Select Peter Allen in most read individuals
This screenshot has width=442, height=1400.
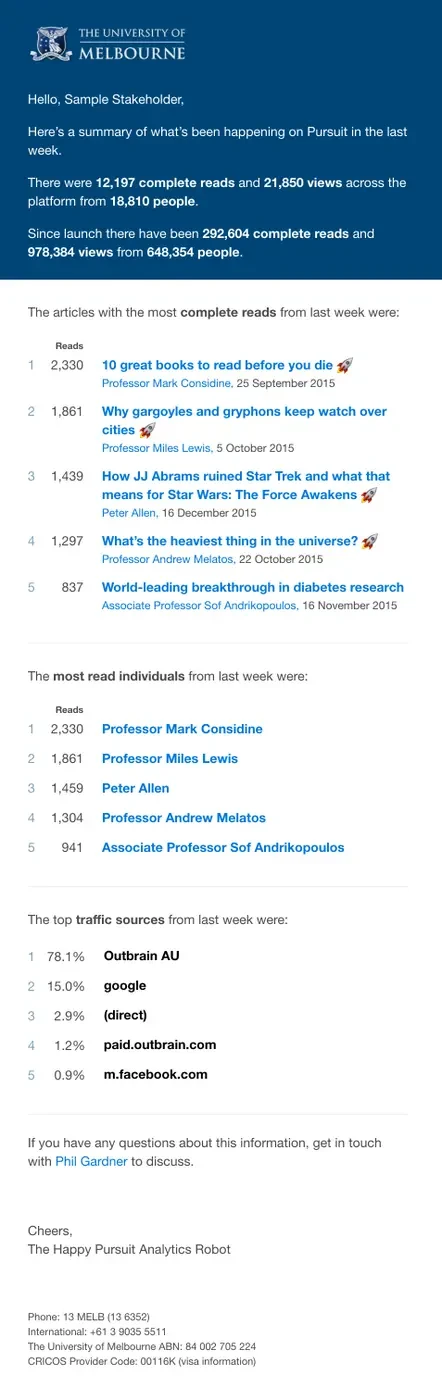(136, 788)
